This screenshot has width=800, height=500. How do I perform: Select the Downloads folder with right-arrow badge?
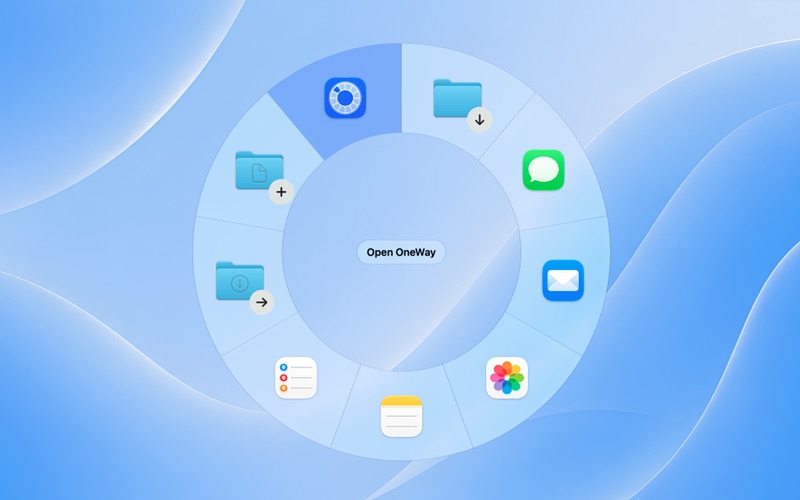tap(245, 288)
